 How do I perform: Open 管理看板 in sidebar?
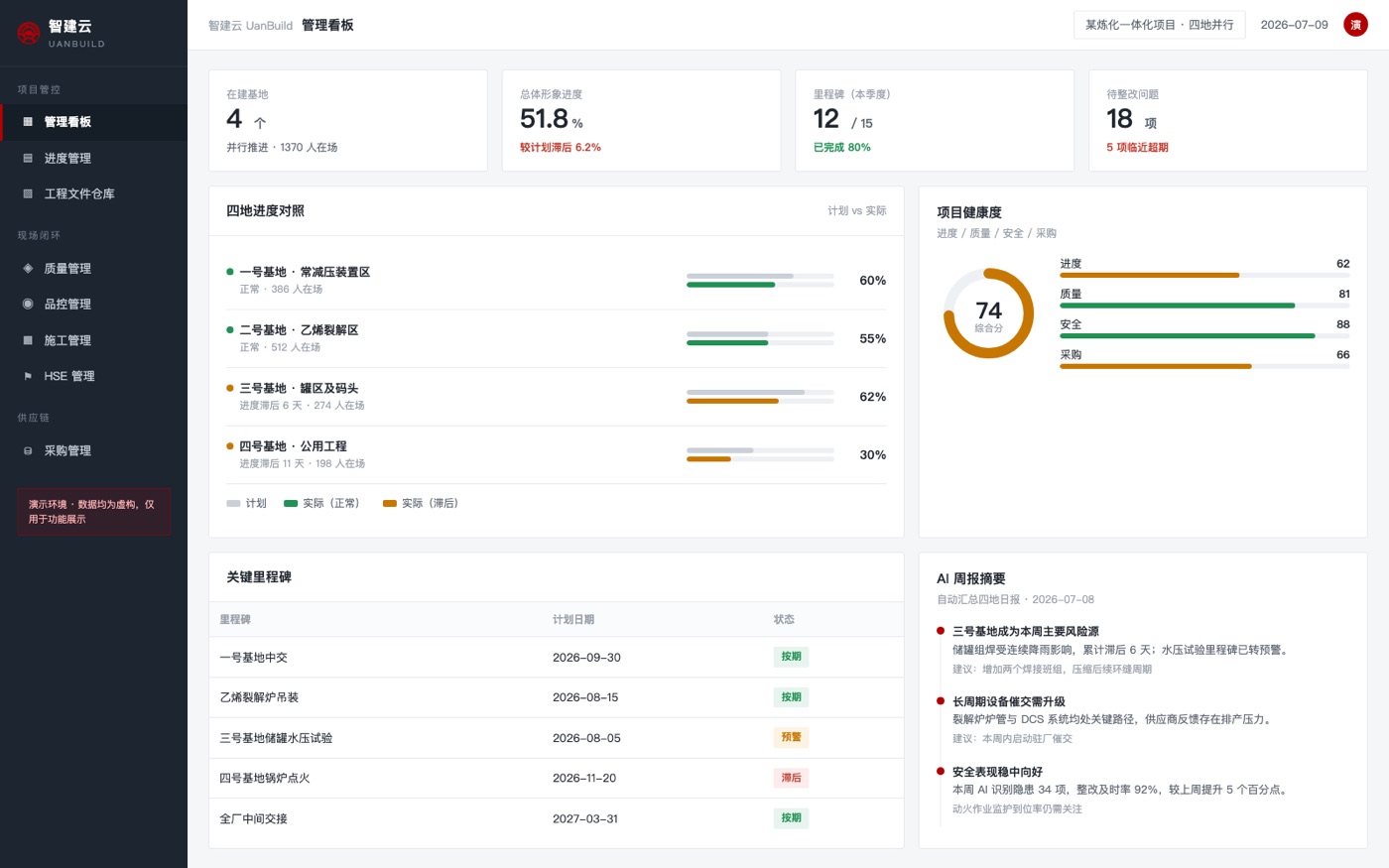pos(93,122)
